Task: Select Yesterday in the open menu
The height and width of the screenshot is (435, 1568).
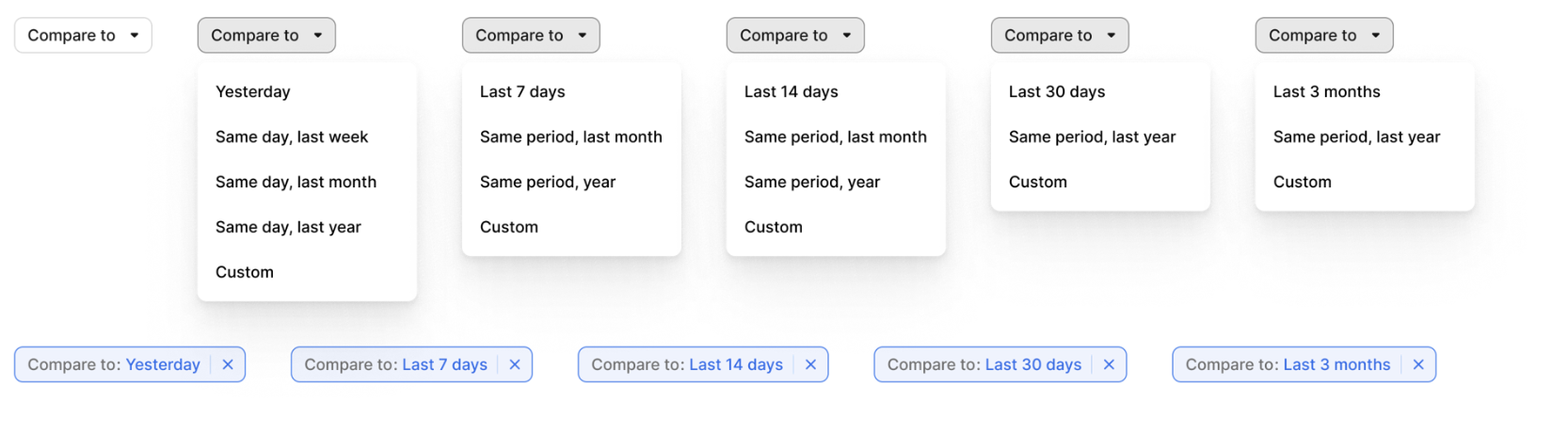Action: pos(252,91)
